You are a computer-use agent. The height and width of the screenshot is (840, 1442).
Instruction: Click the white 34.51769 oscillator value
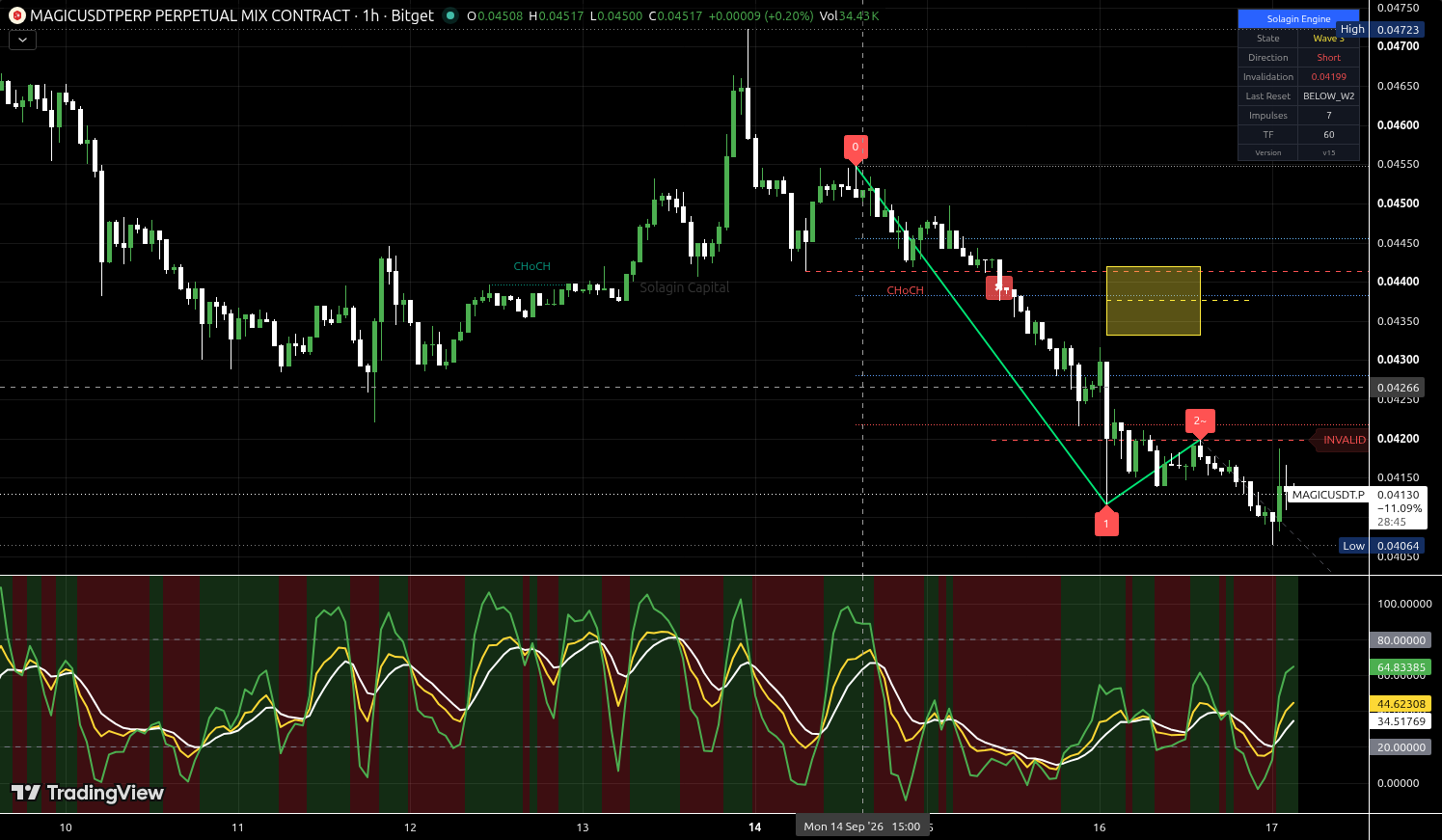tap(1401, 721)
